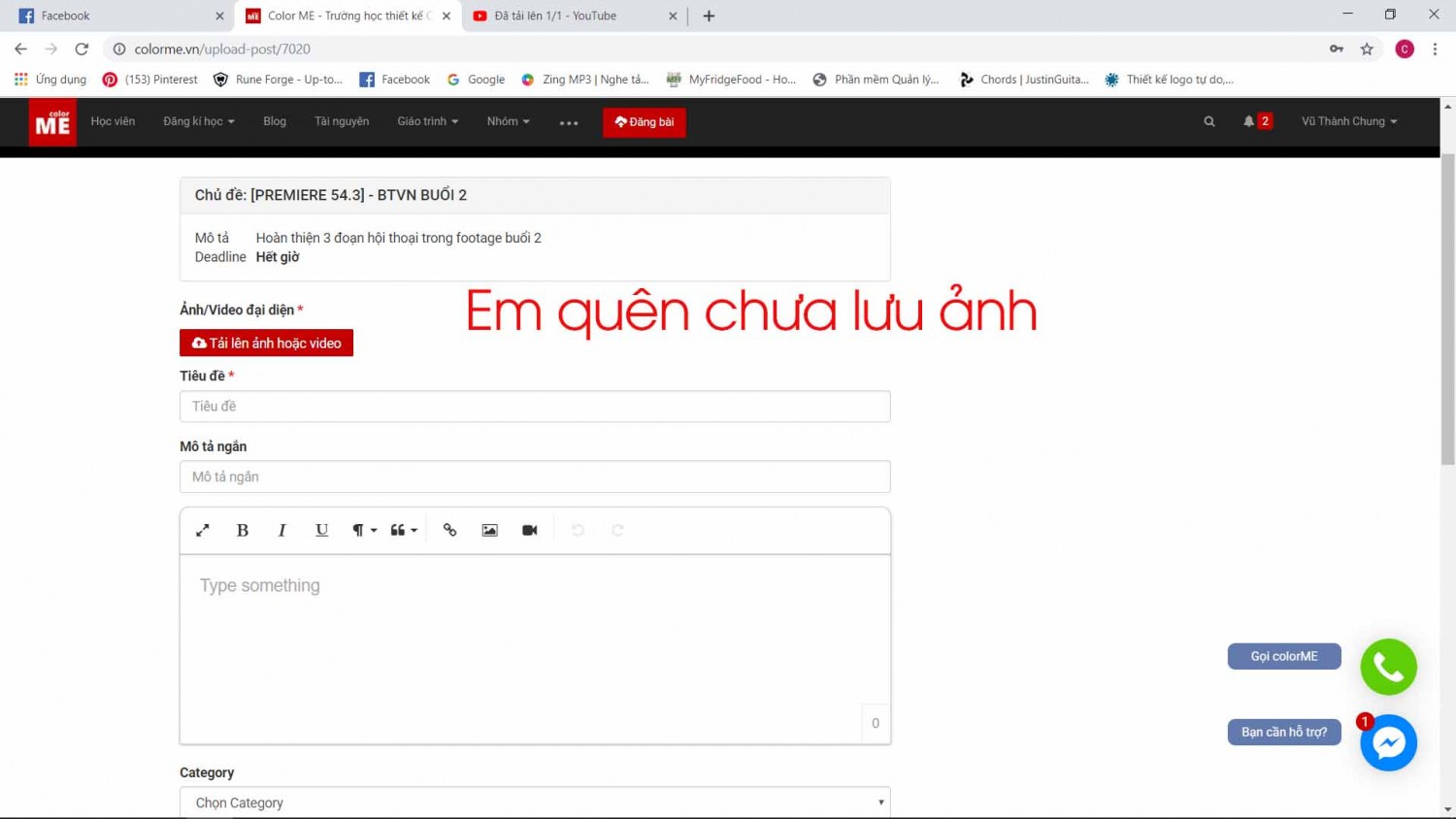The height and width of the screenshot is (819, 1456).
Task: Open the Blog menu item
Action: point(275,121)
